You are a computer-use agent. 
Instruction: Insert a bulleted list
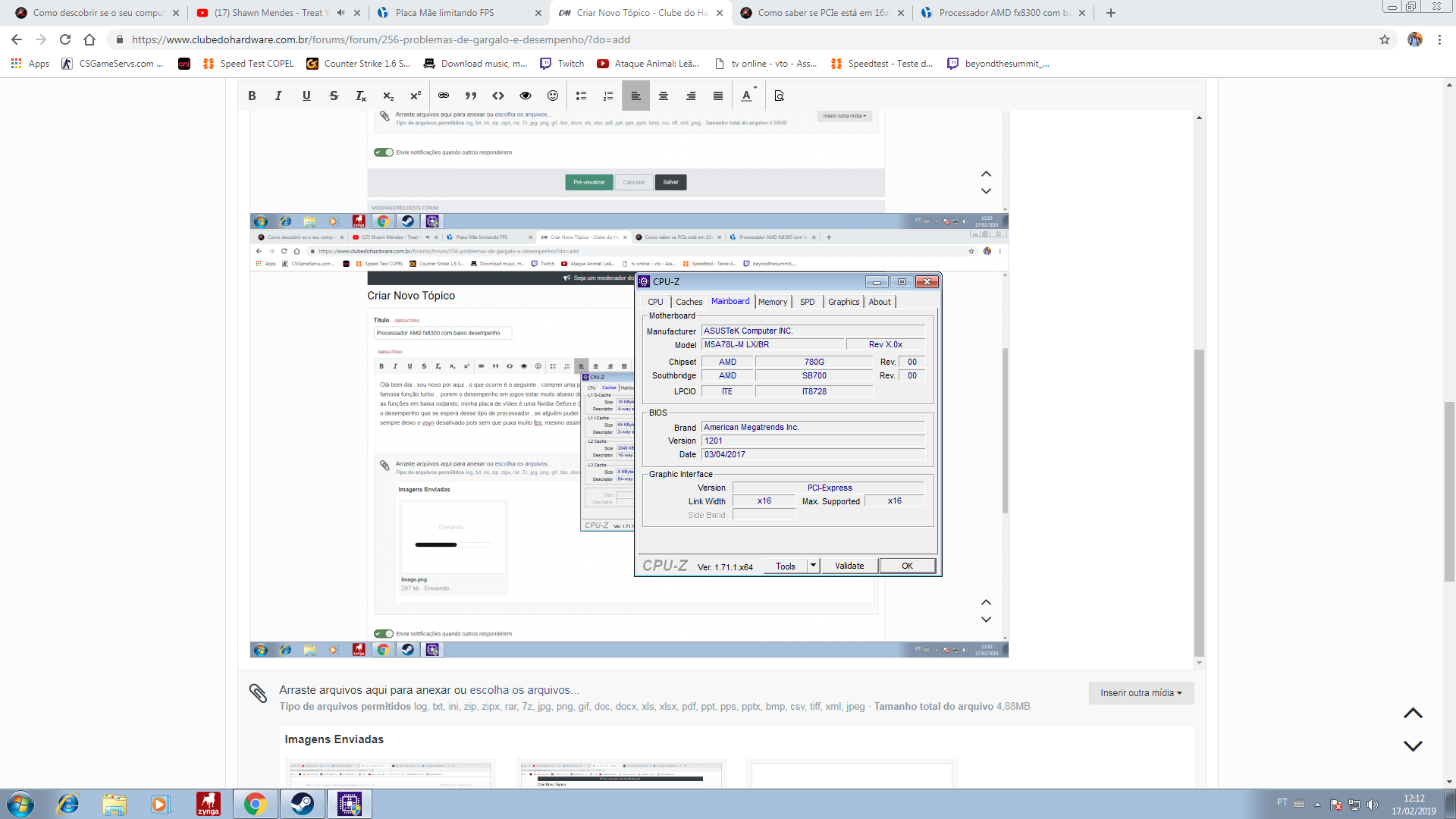(581, 96)
